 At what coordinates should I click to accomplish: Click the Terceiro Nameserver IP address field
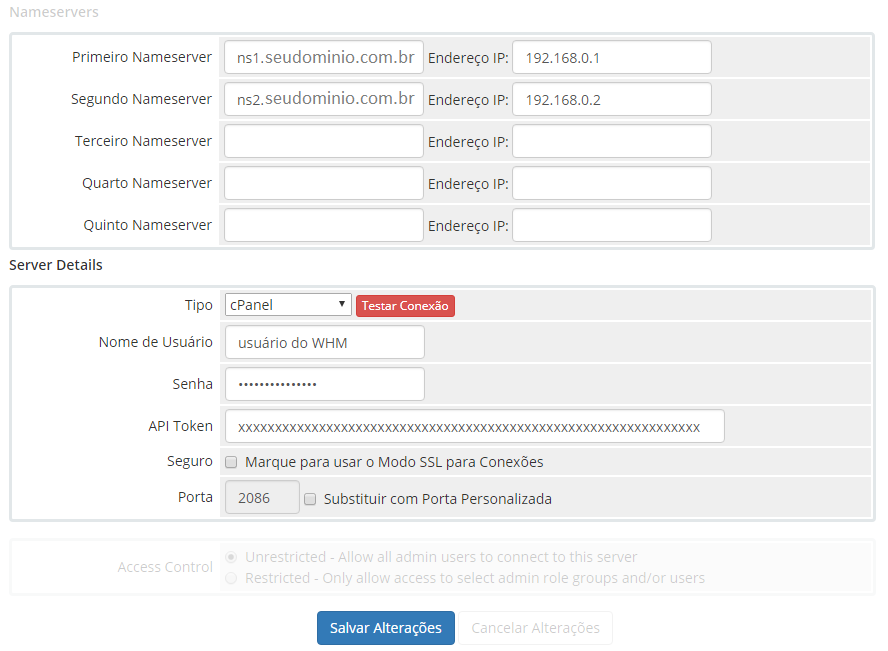(612, 141)
